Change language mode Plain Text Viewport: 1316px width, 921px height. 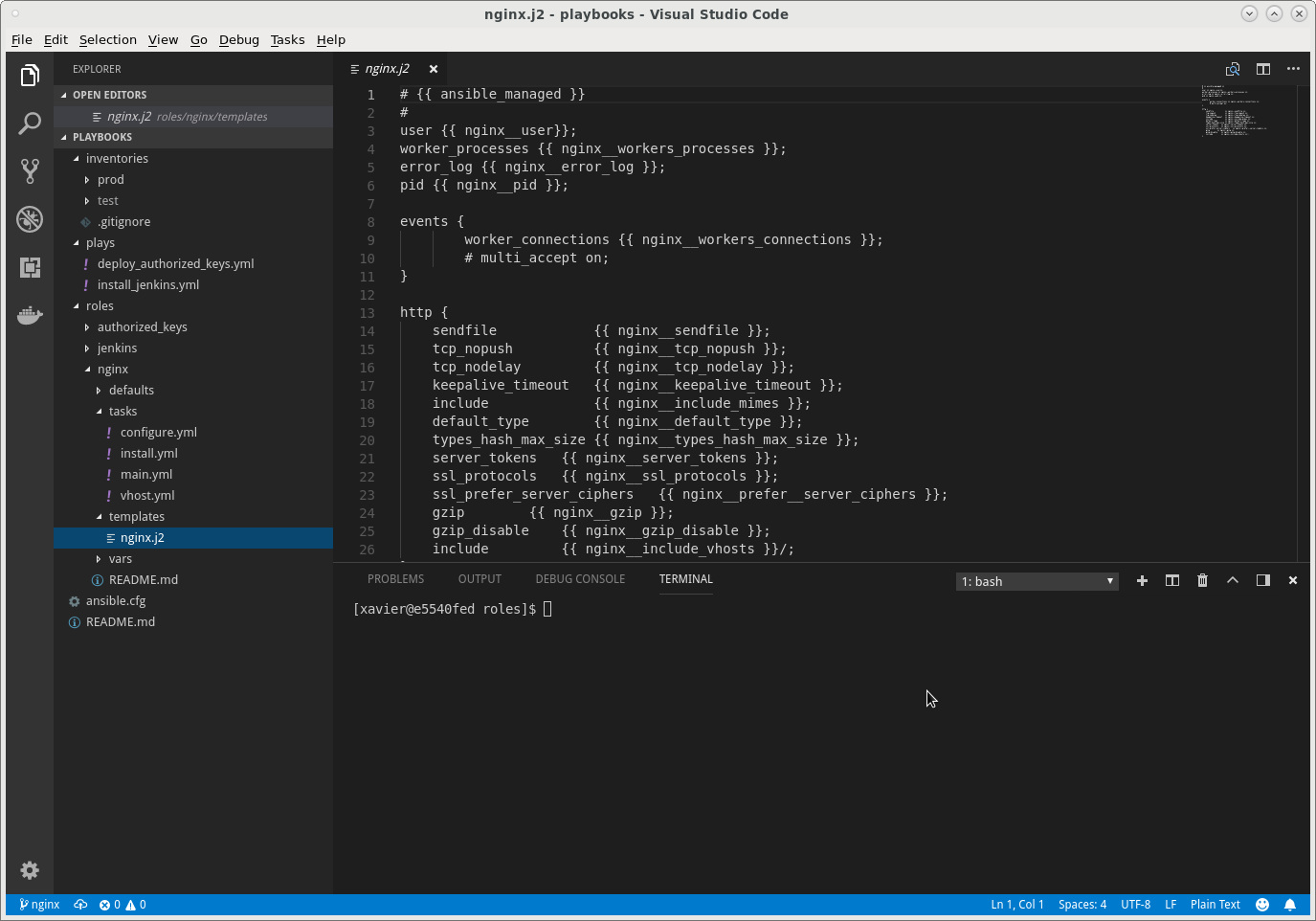[x=1216, y=905]
